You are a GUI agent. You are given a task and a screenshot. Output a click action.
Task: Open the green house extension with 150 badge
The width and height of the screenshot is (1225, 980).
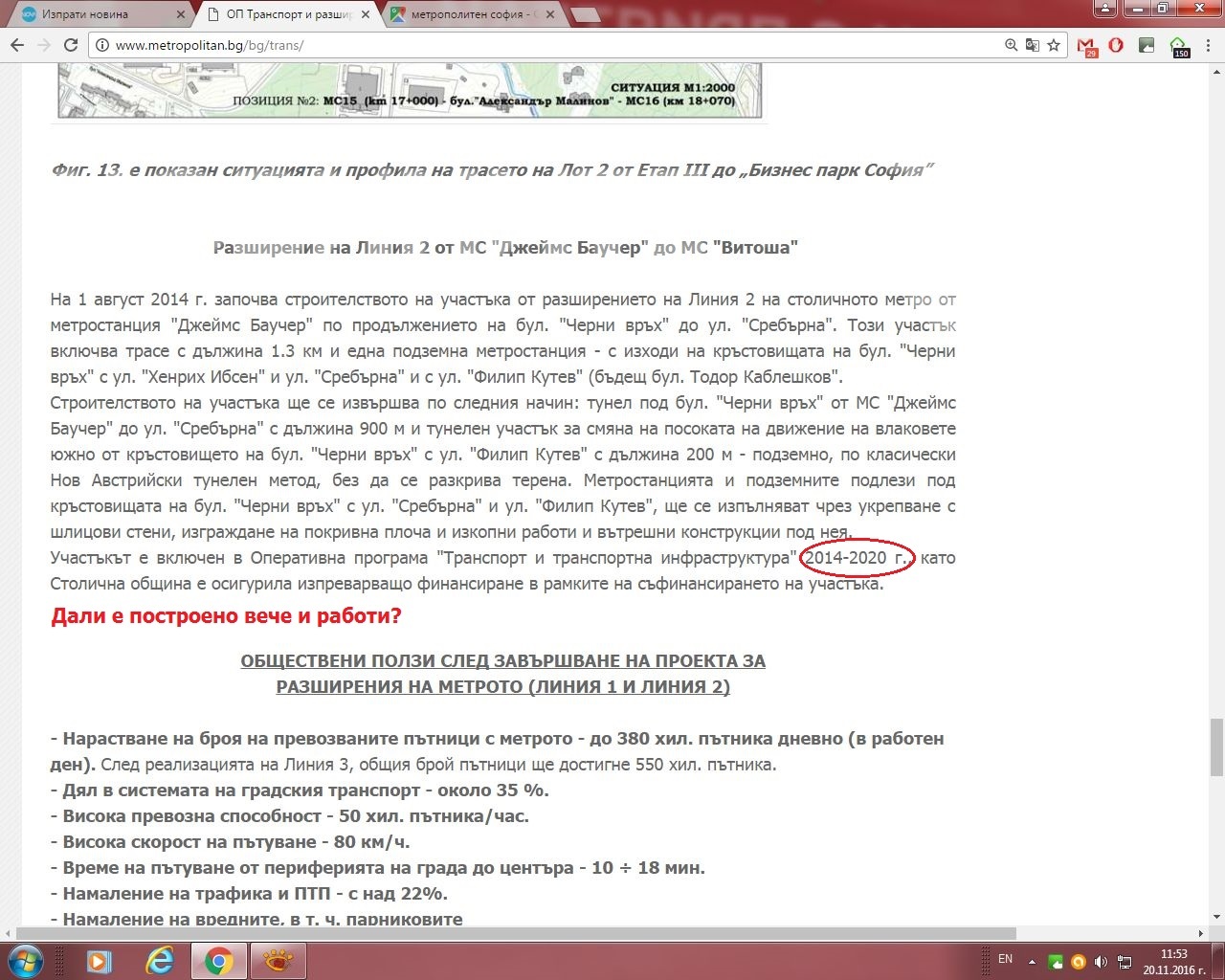[1179, 46]
